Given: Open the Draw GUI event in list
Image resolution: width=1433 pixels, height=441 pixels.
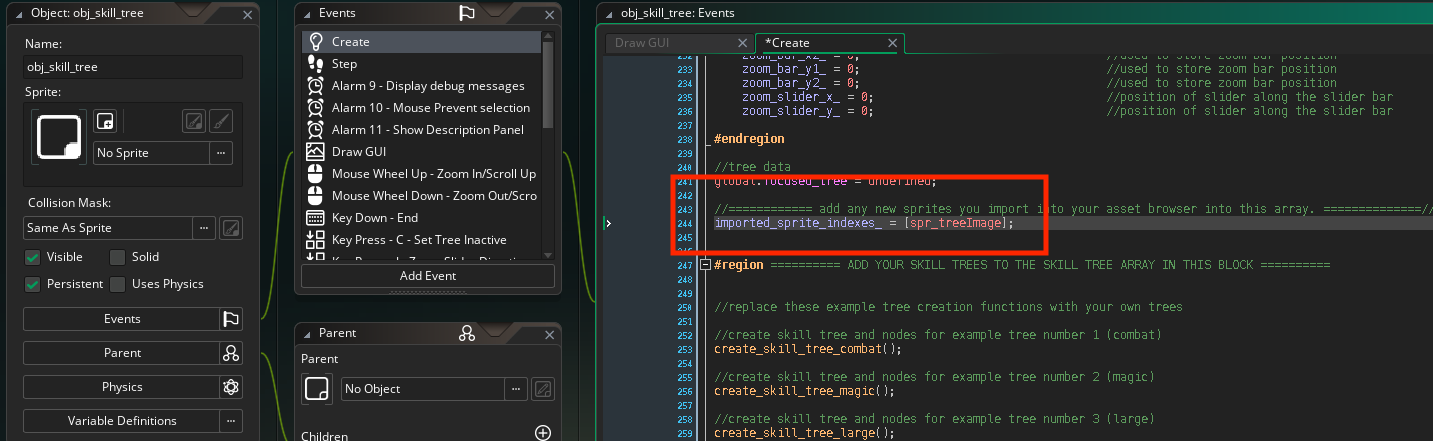Looking at the screenshot, I should (x=421, y=152).
